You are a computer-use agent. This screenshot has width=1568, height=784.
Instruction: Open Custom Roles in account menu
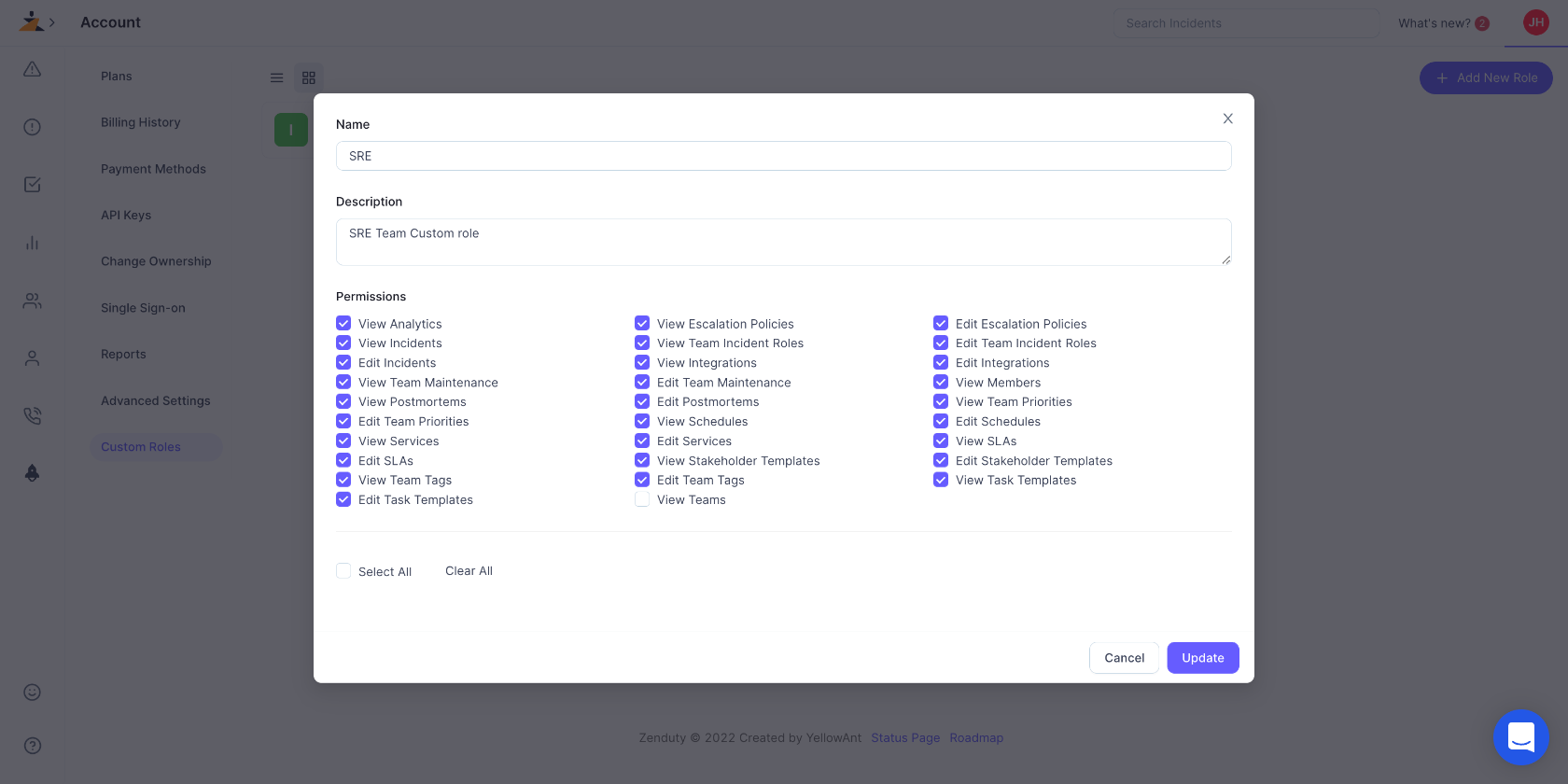coord(141,447)
